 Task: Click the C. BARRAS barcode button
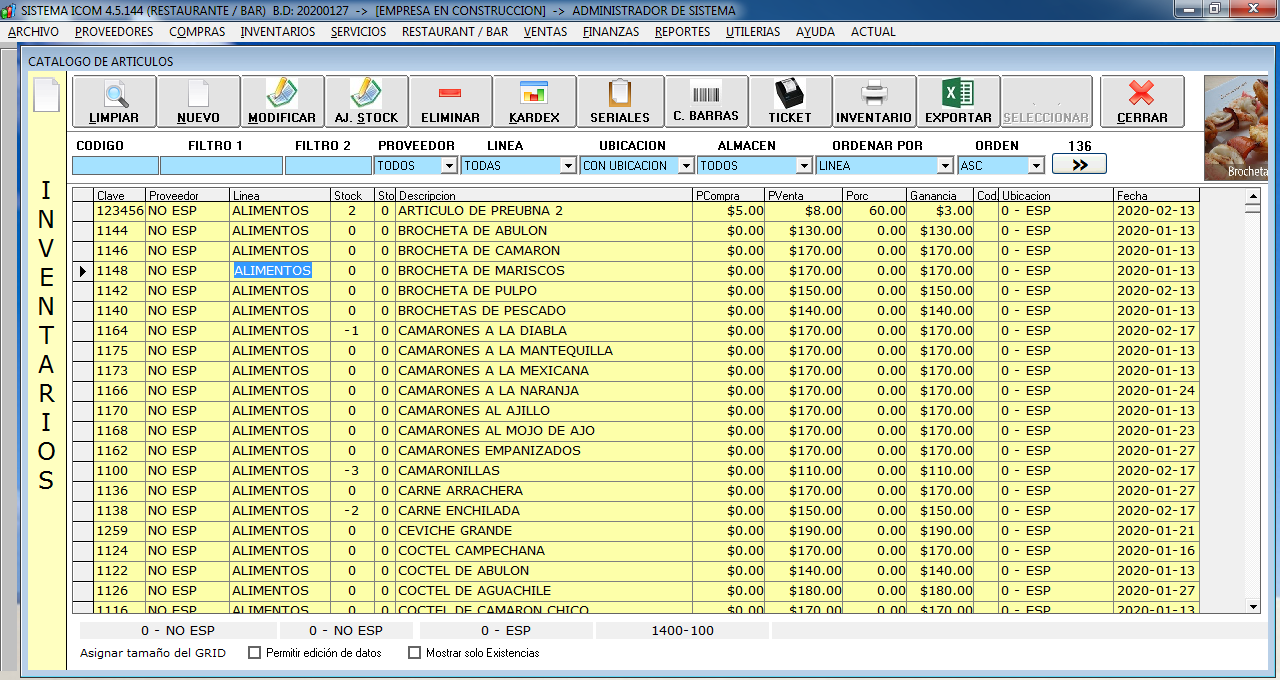click(x=706, y=102)
